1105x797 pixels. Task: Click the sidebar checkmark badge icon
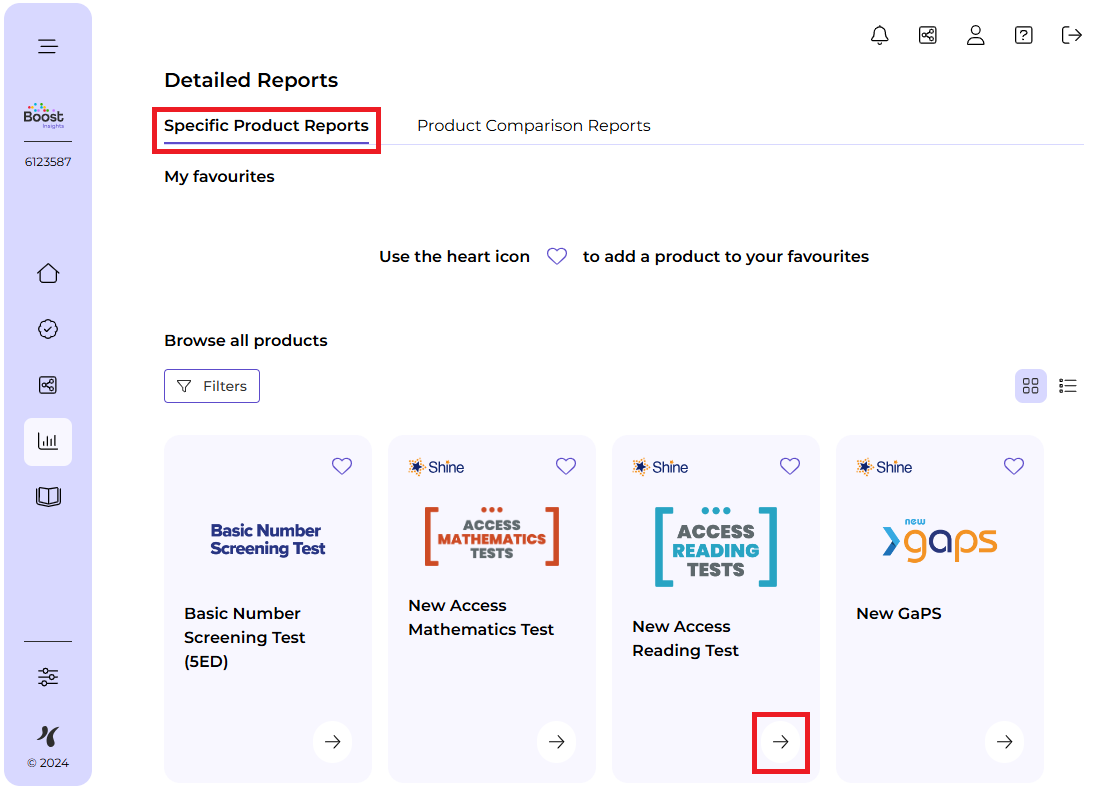[48, 329]
